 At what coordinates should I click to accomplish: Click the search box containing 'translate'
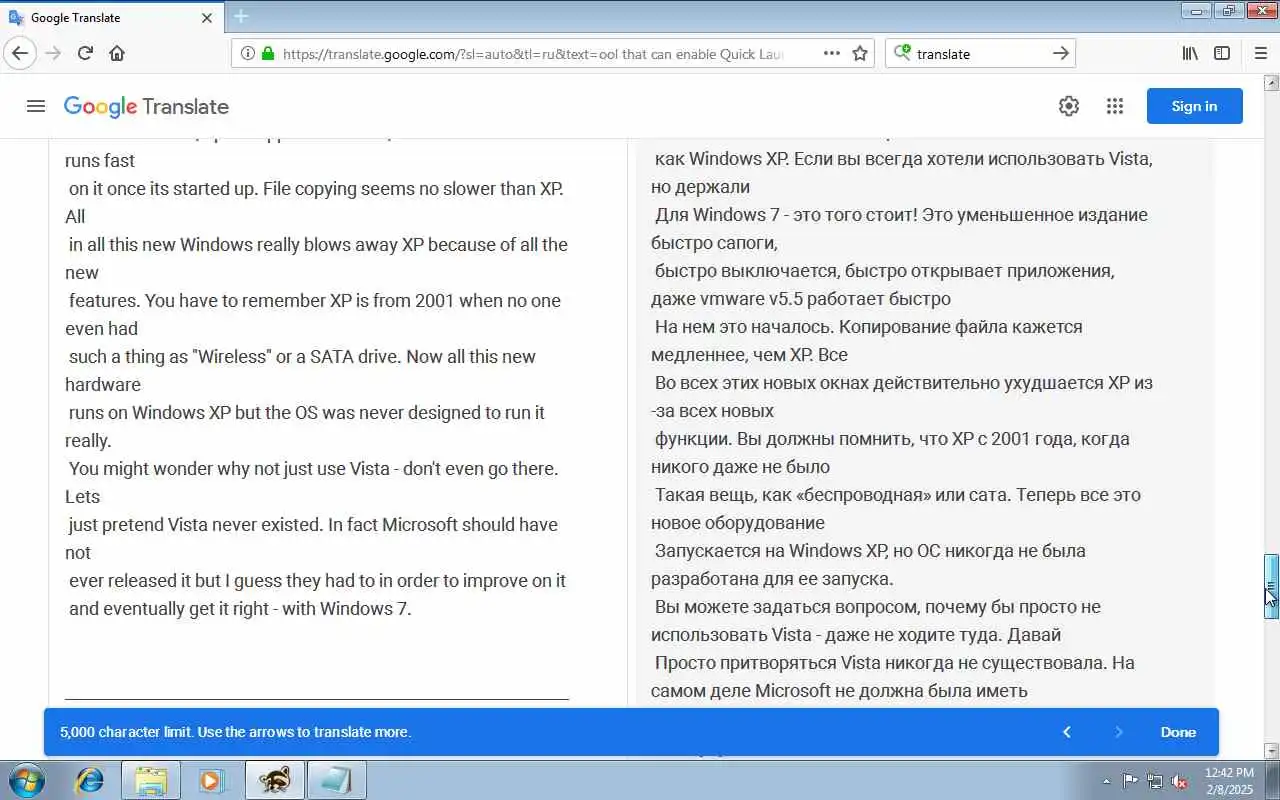click(980, 54)
